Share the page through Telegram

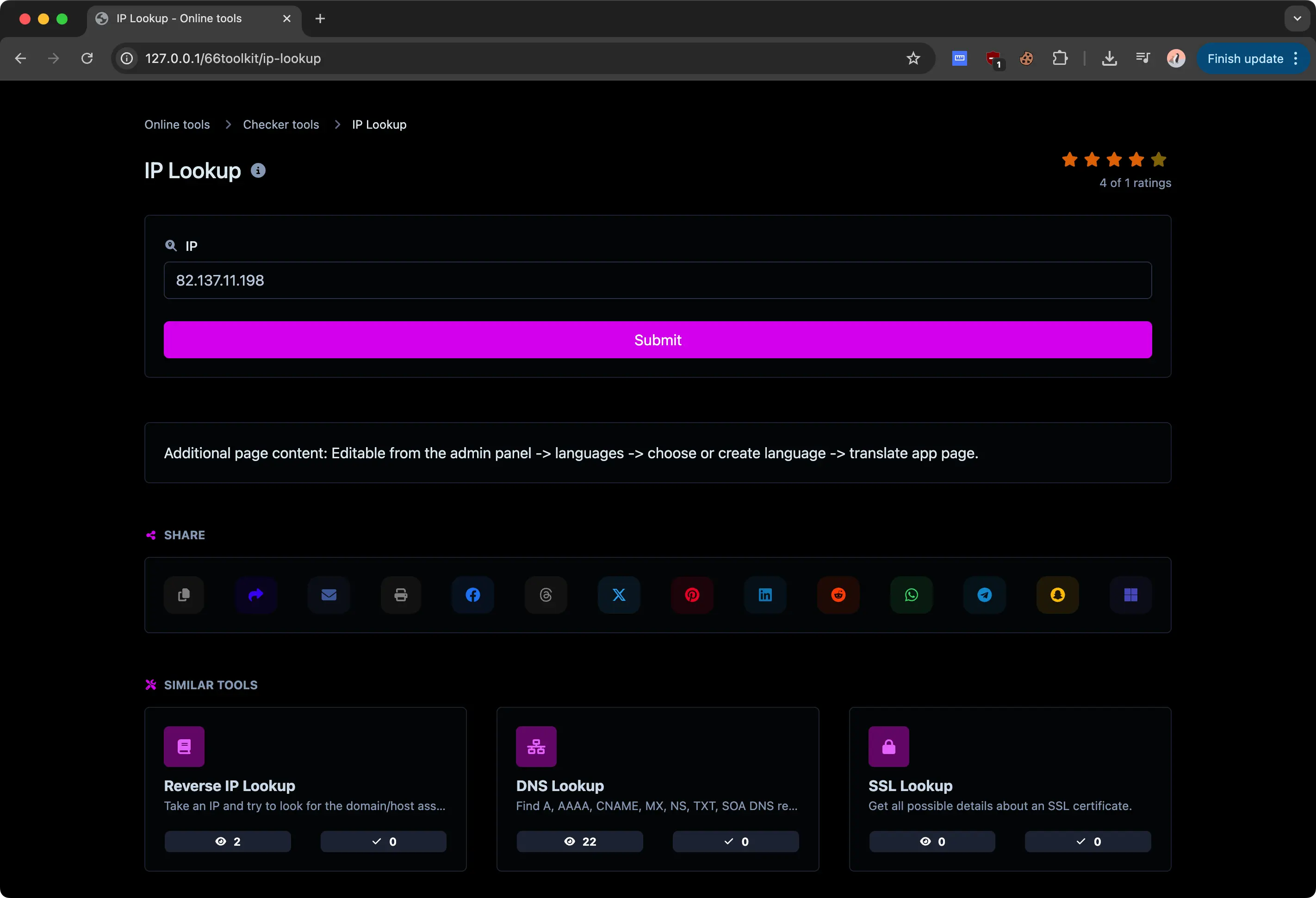(984, 595)
